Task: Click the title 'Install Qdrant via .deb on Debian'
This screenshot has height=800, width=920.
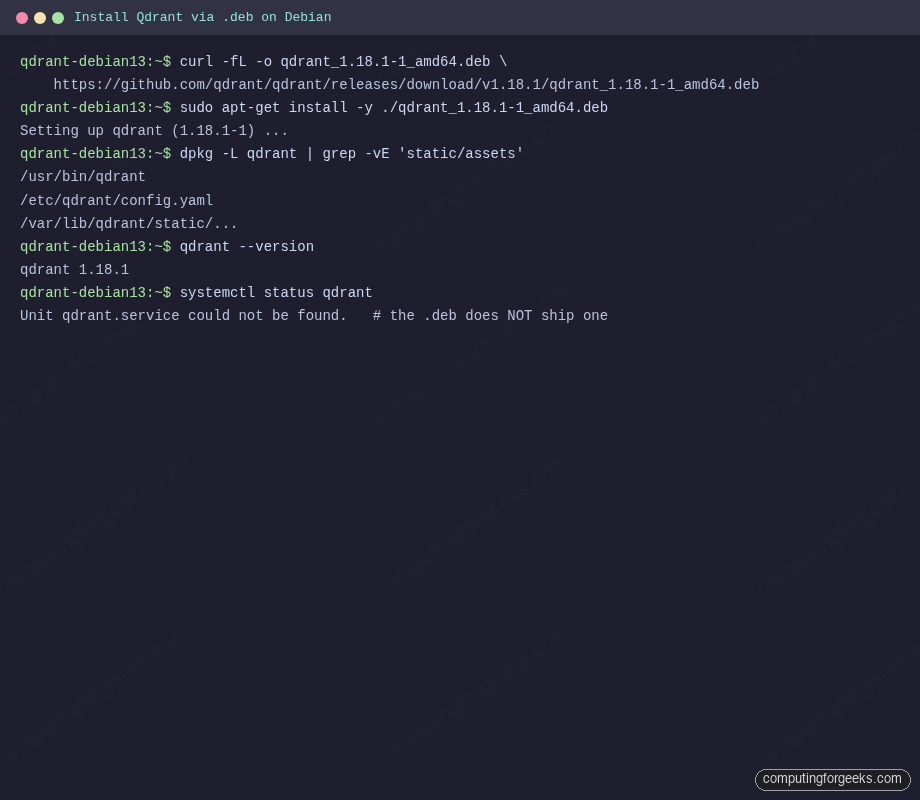Action: (x=202, y=17)
